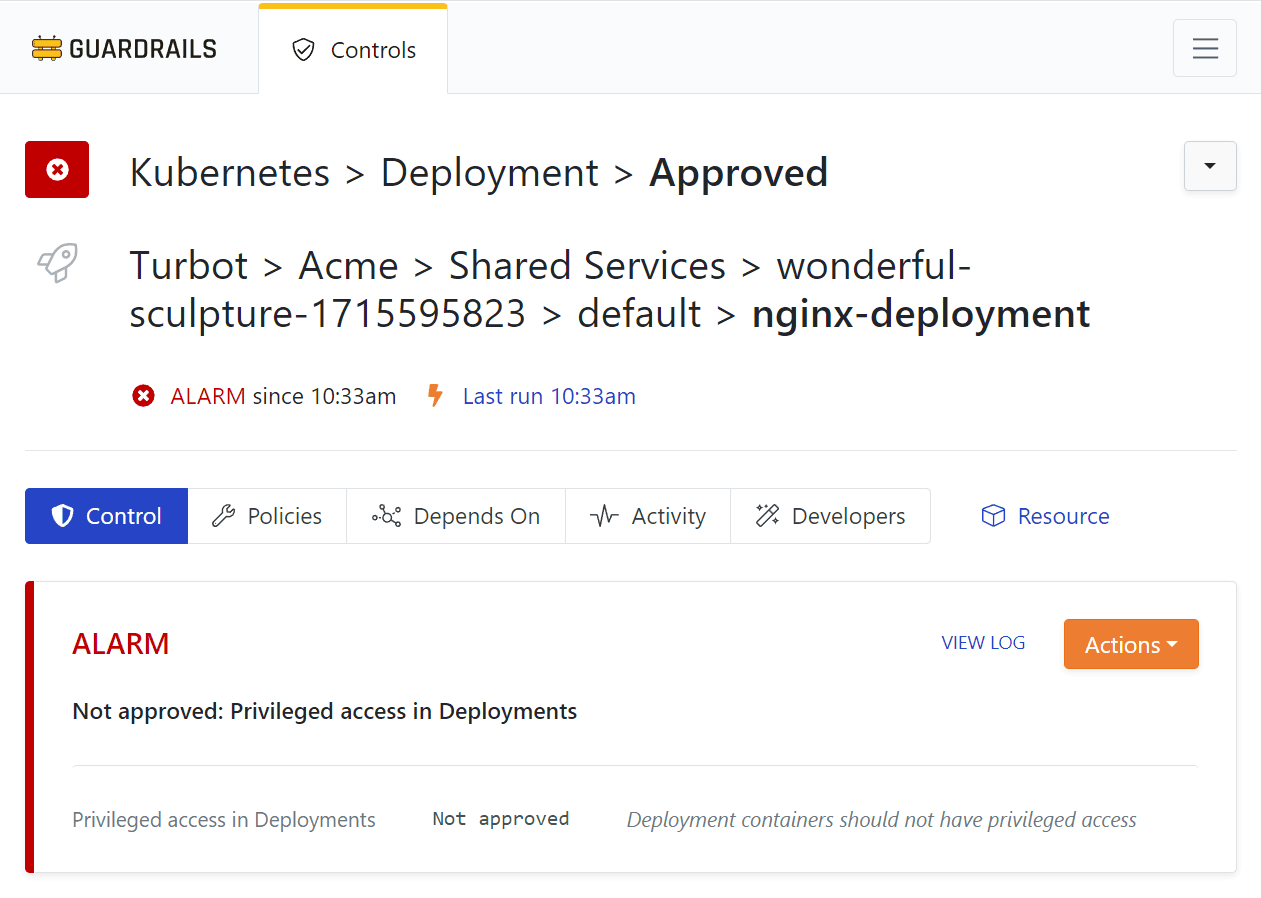Viewport: 1261px width, 898px height.
Task: Open the hamburger navigation menu
Action: (1204, 47)
